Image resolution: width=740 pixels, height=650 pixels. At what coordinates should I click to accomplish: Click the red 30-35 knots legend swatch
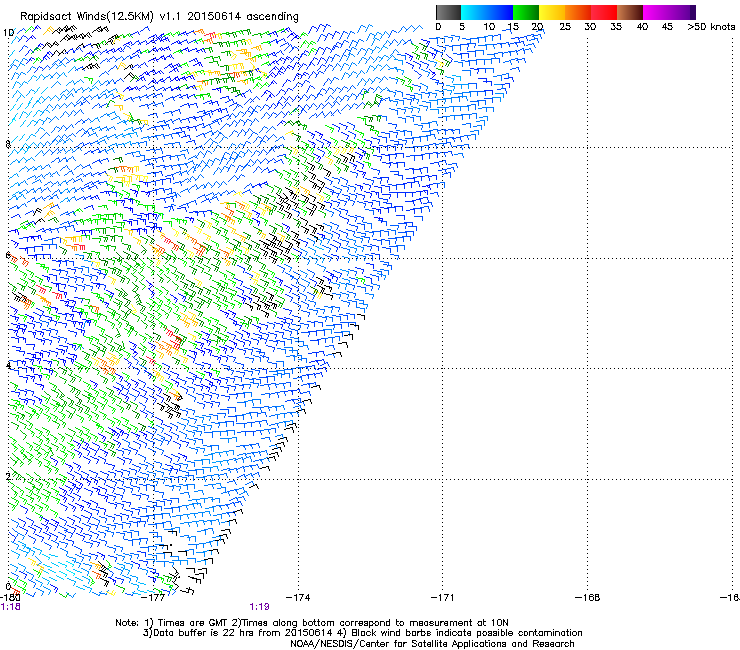(604, 12)
